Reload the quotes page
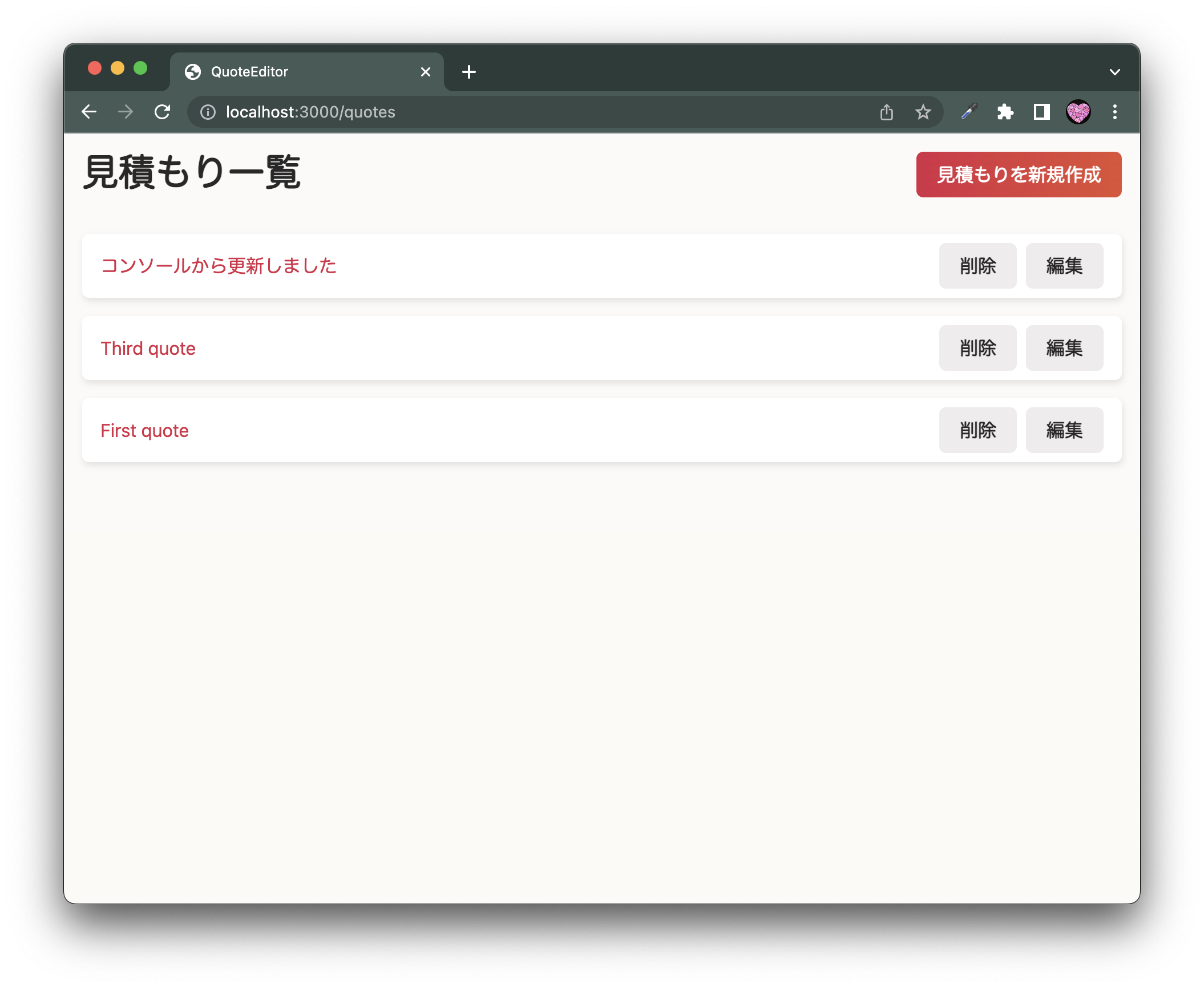1204x988 pixels. point(163,112)
